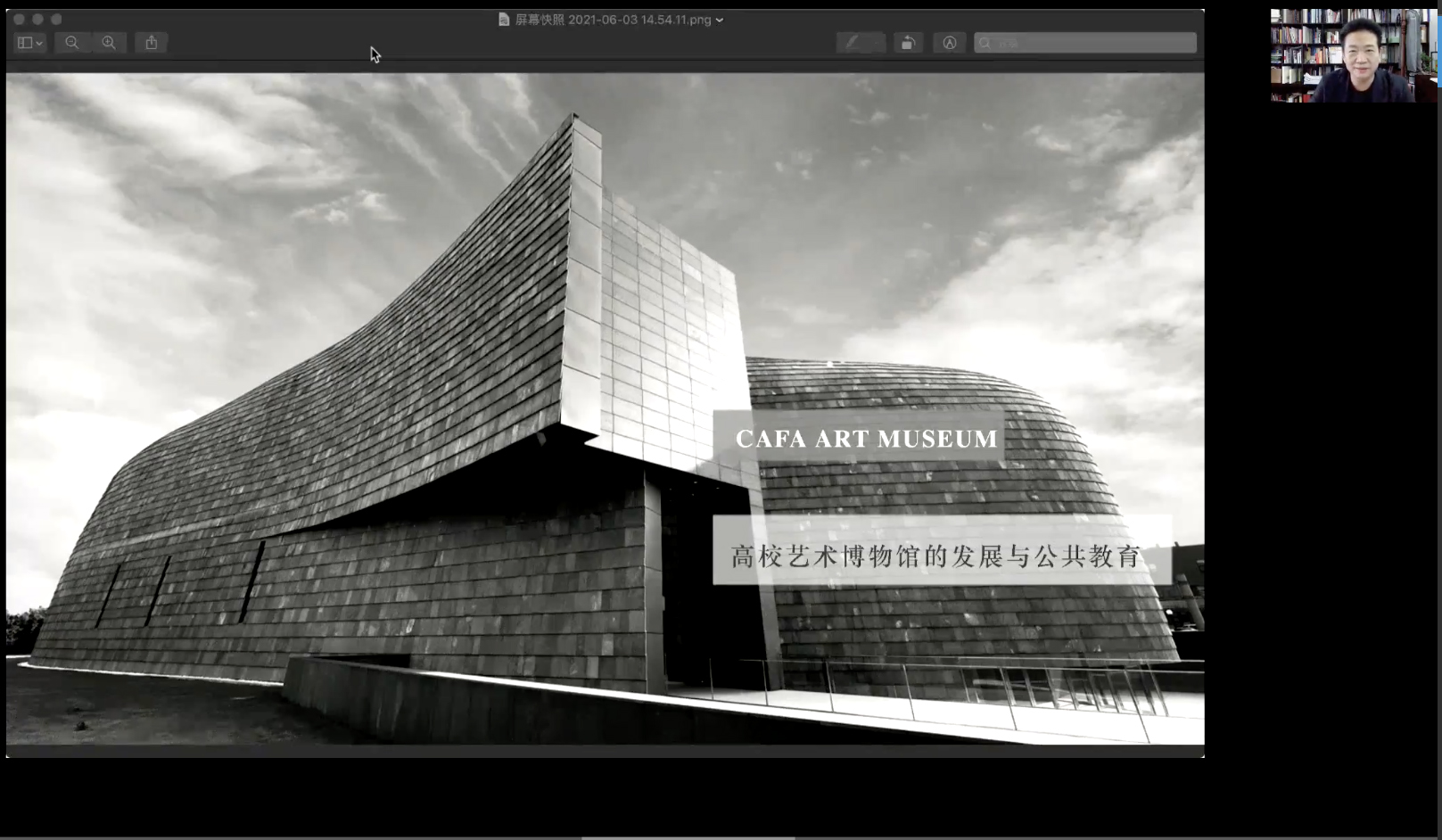Minimize the Preview window

pyautogui.click(x=37, y=19)
